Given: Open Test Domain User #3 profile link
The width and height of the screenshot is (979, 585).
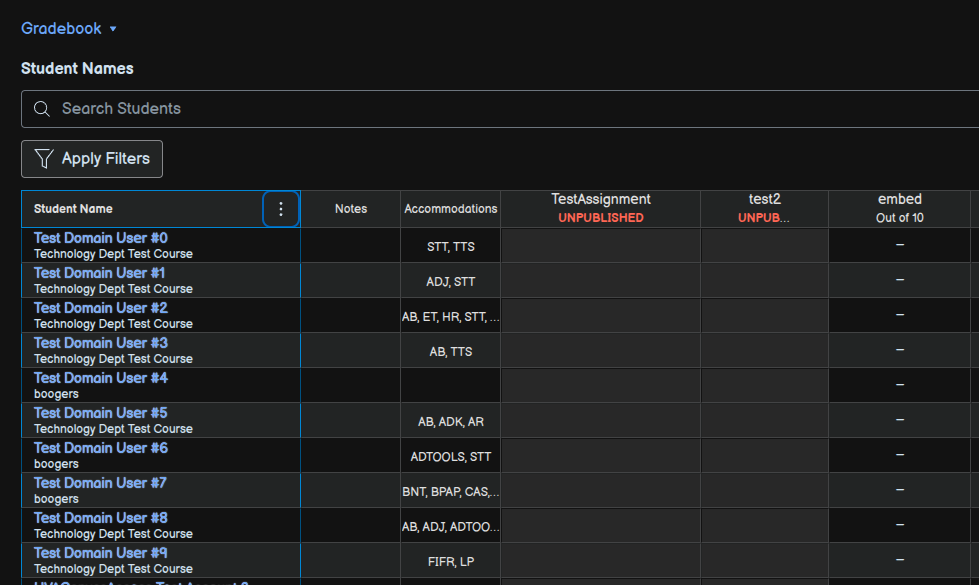Looking at the screenshot, I should (101, 343).
